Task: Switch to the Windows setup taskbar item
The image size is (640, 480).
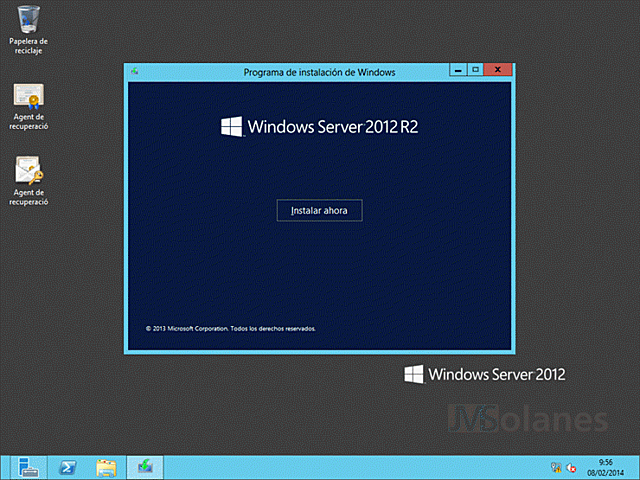Action: tap(145, 467)
